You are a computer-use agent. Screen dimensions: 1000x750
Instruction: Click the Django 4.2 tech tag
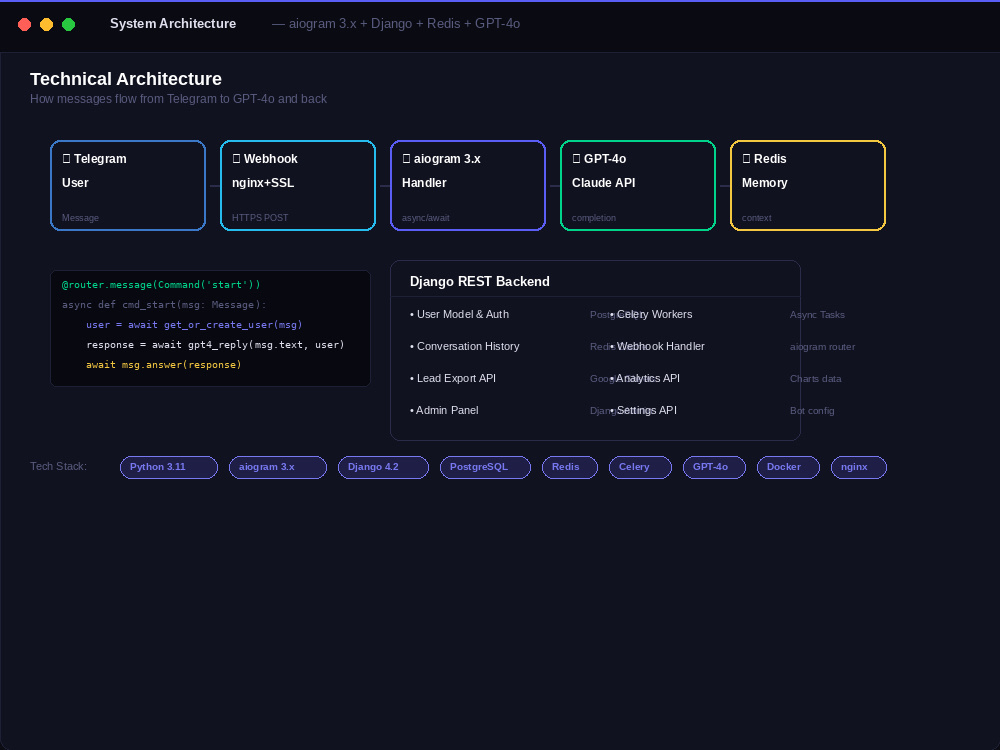(383, 467)
